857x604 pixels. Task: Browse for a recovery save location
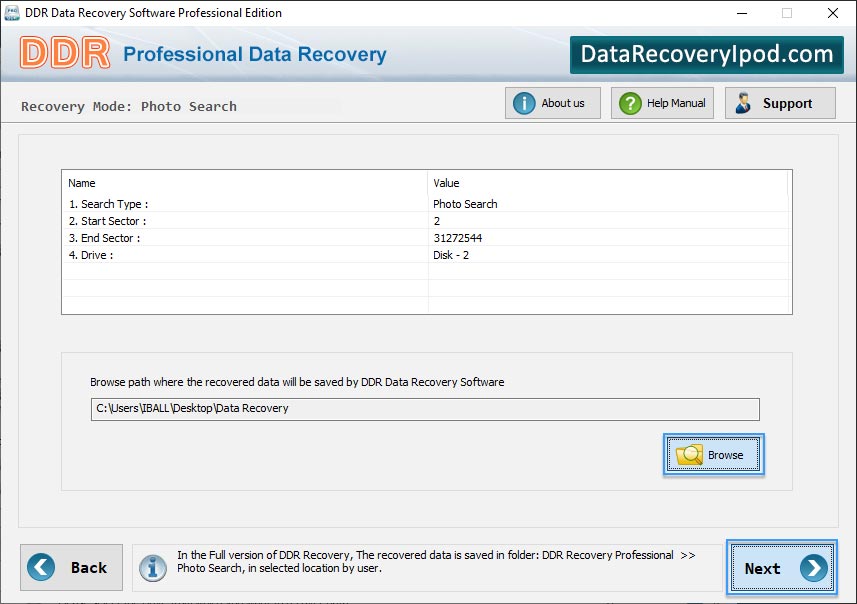coord(713,455)
